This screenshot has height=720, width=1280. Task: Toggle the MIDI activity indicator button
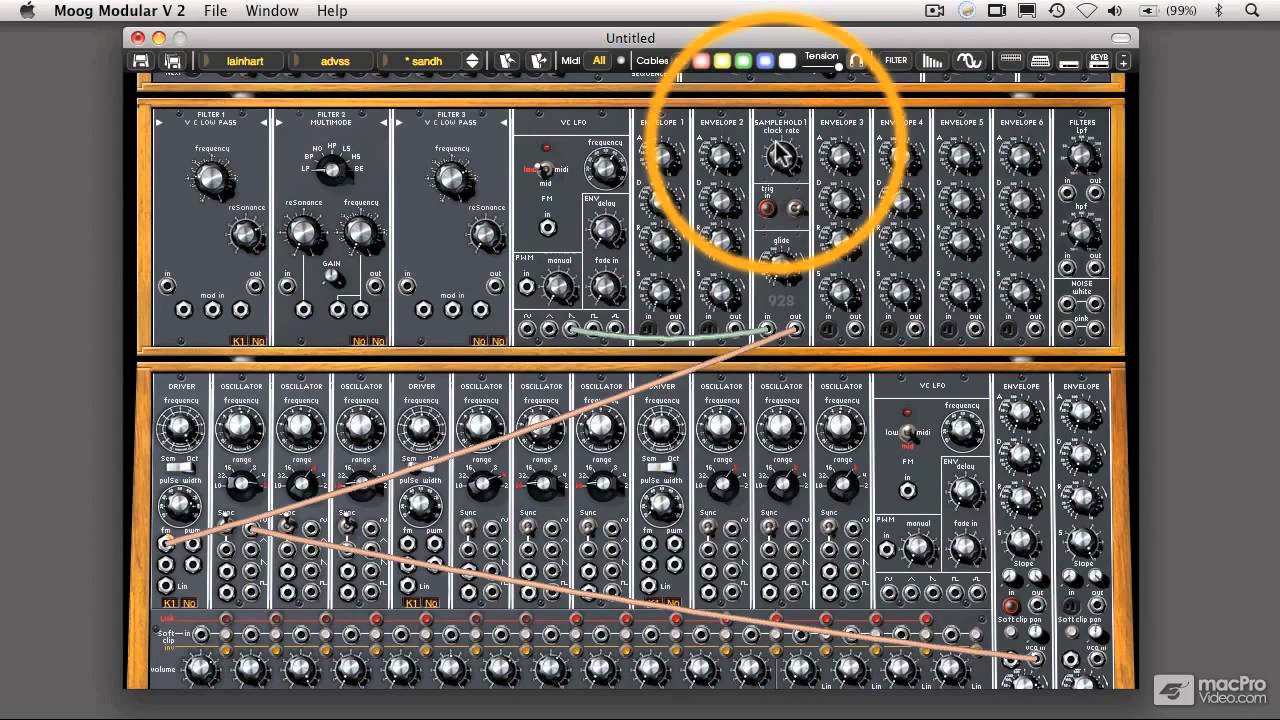click(621, 61)
